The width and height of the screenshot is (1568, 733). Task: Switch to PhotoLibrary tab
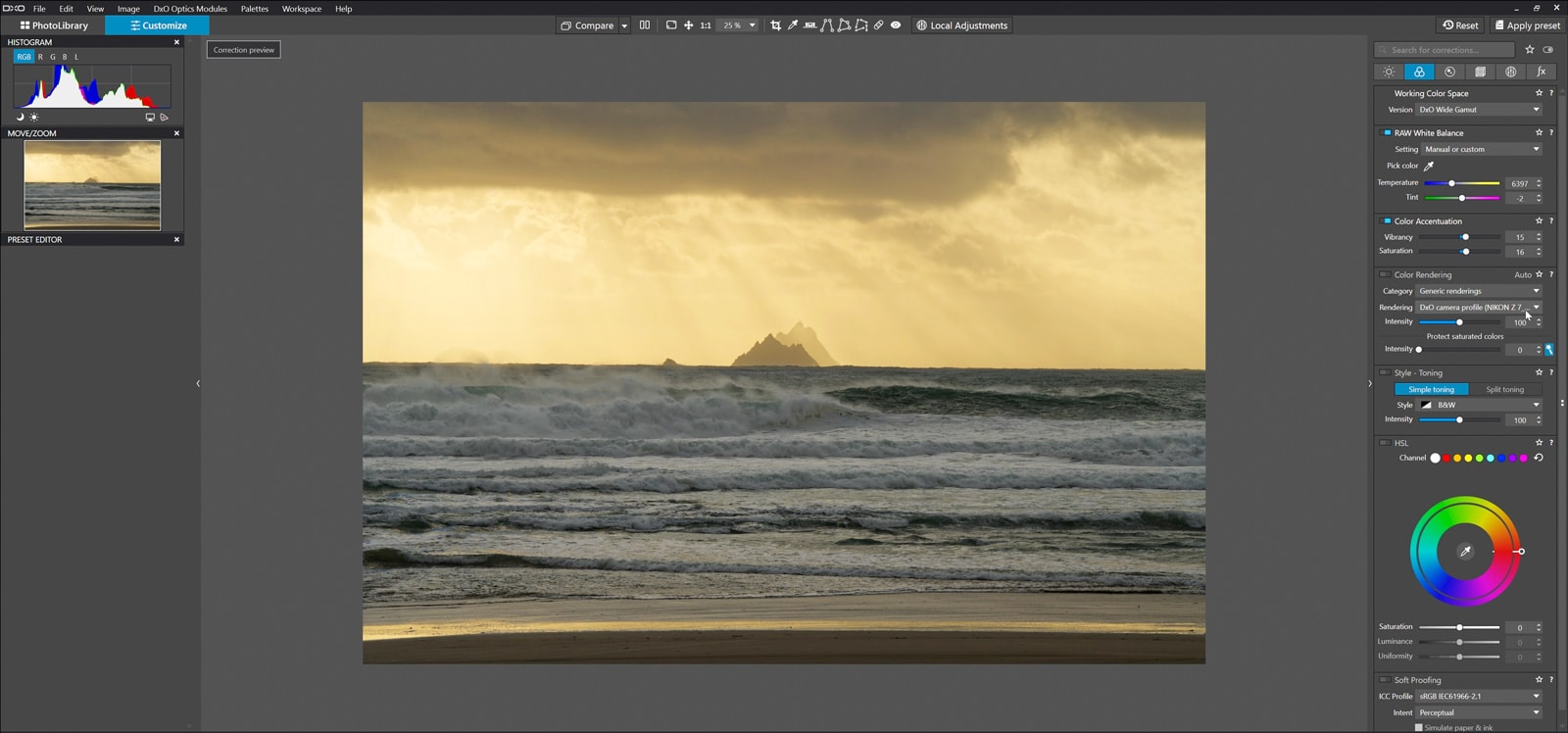point(54,25)
